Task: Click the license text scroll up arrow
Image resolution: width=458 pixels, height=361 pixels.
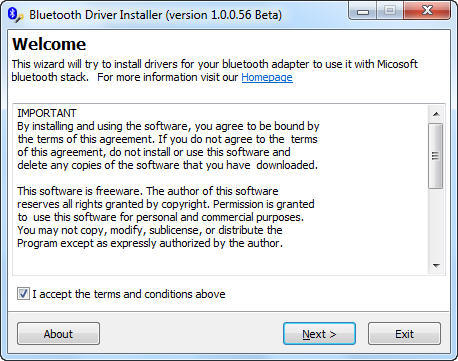Action: click(436, 114)
